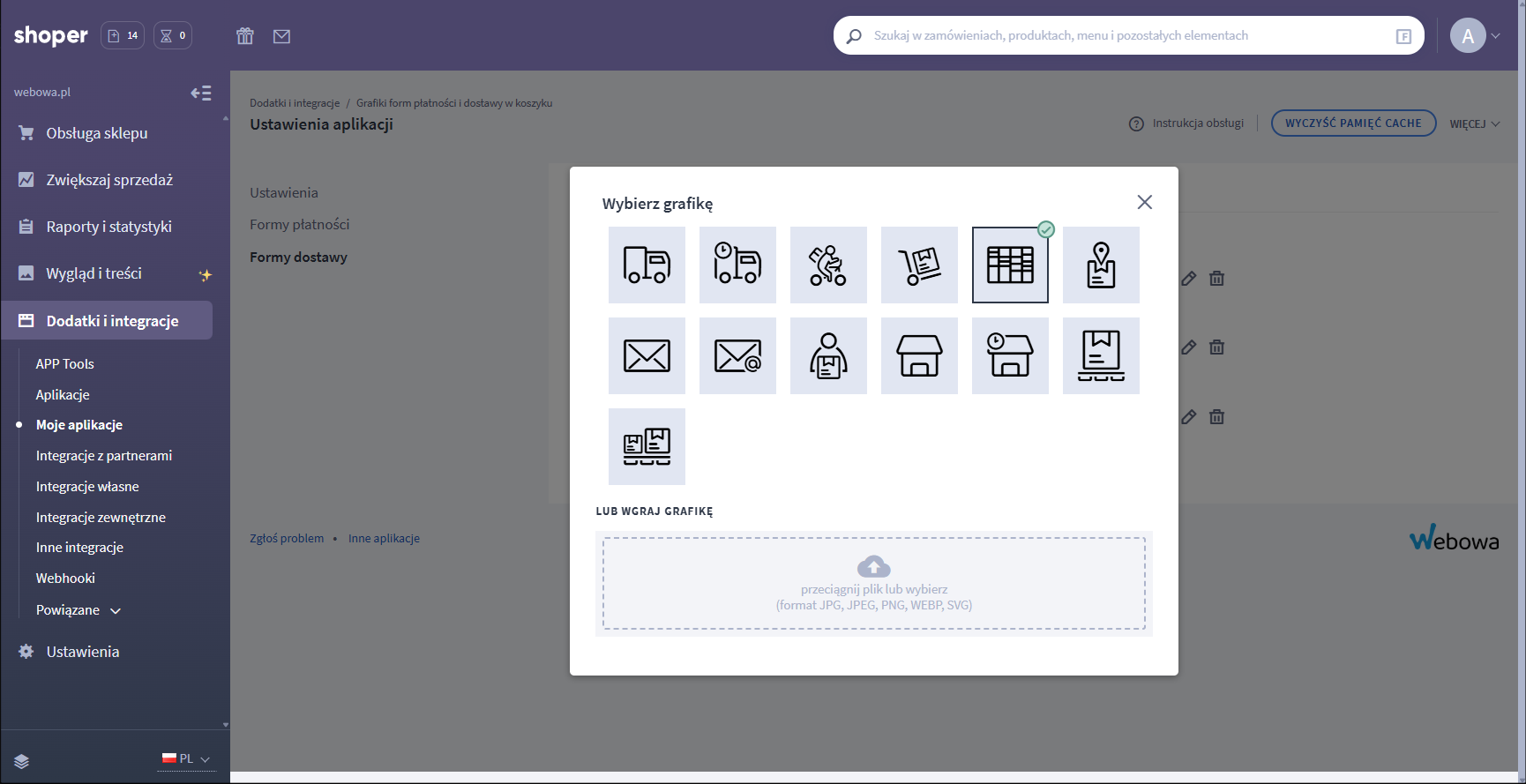Pick the storefront pickup graphic

pos(919,355)
